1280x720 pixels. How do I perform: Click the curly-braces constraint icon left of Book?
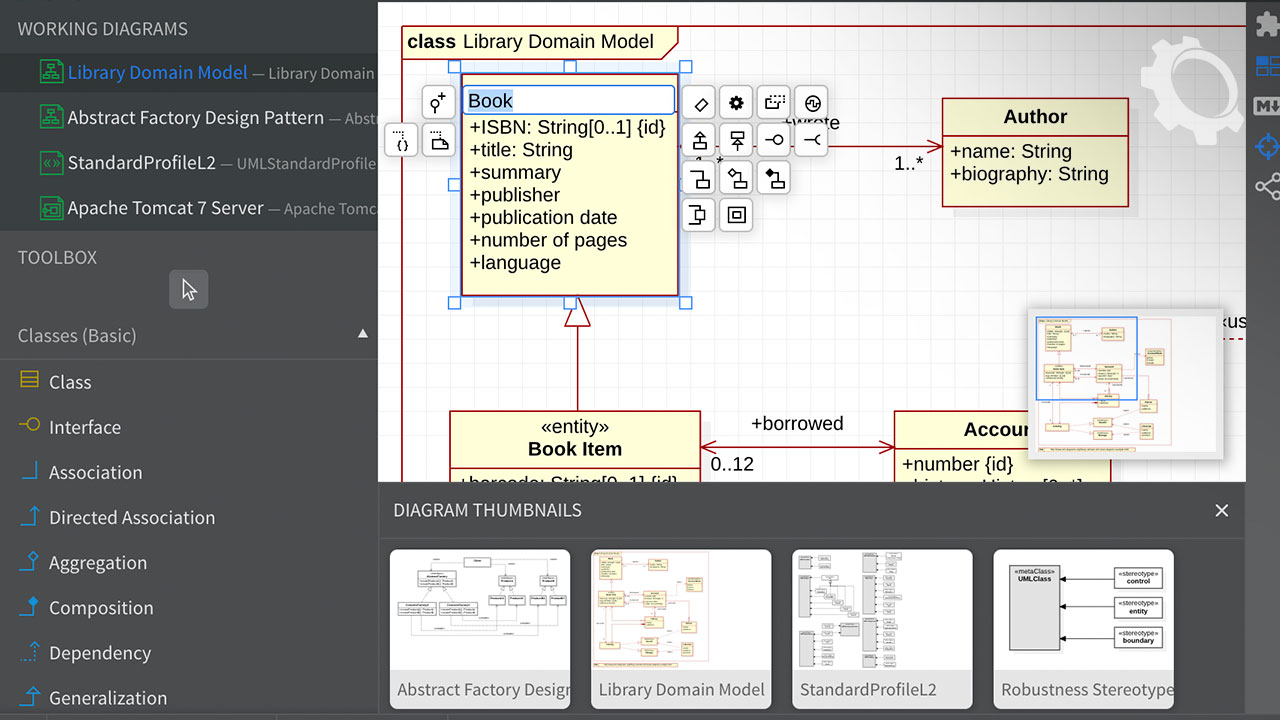(x=401, y=141)
